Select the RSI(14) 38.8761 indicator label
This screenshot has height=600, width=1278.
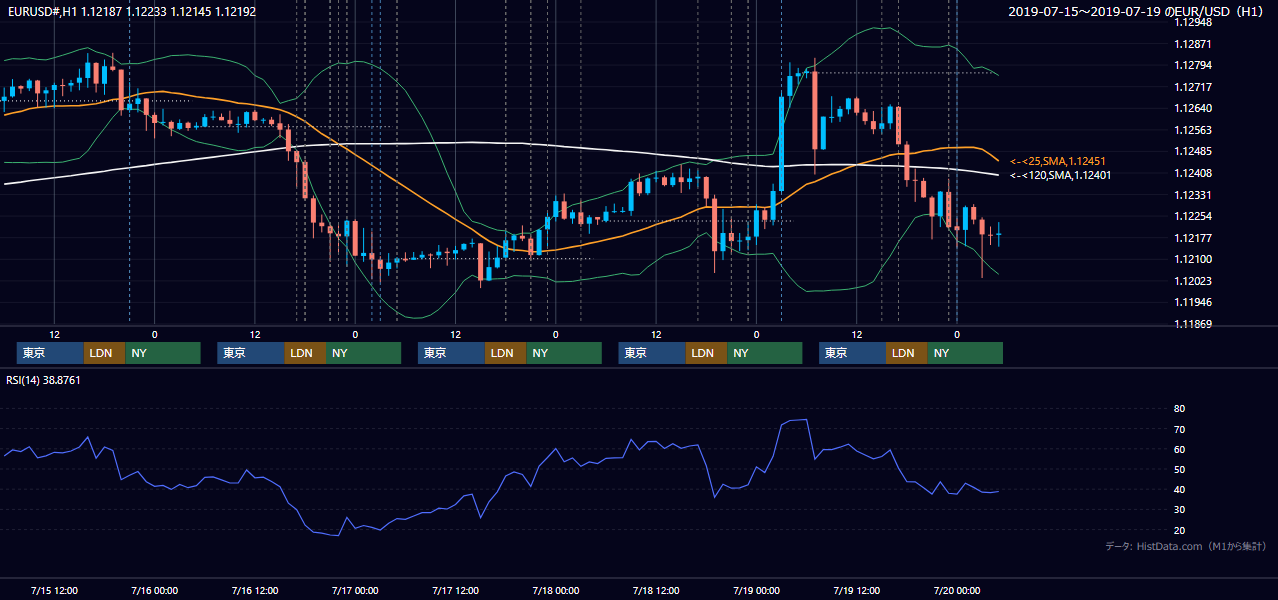tap(43, 380)
